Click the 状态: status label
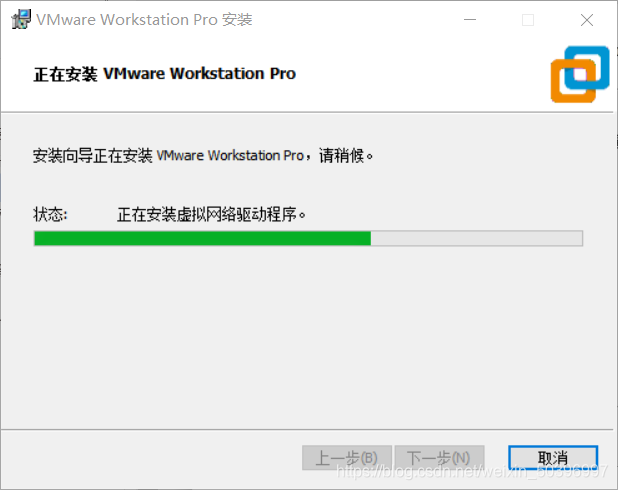Viewport: 618px width, 490px height. [x=50, y=215]
